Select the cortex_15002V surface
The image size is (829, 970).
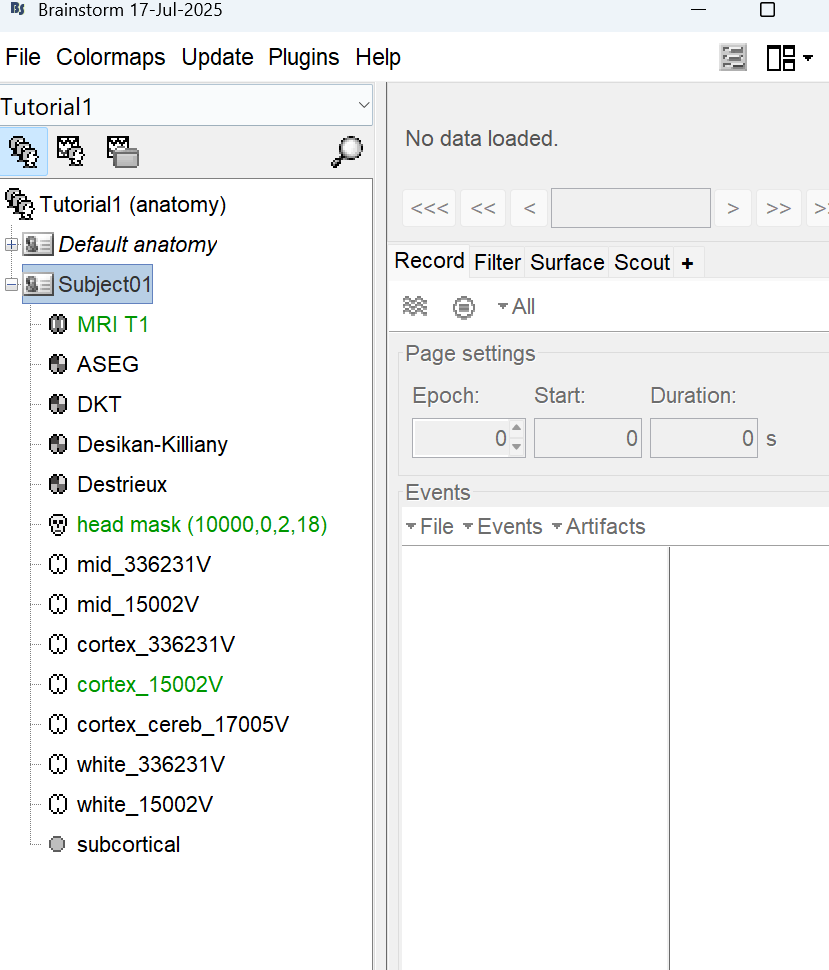149,685
